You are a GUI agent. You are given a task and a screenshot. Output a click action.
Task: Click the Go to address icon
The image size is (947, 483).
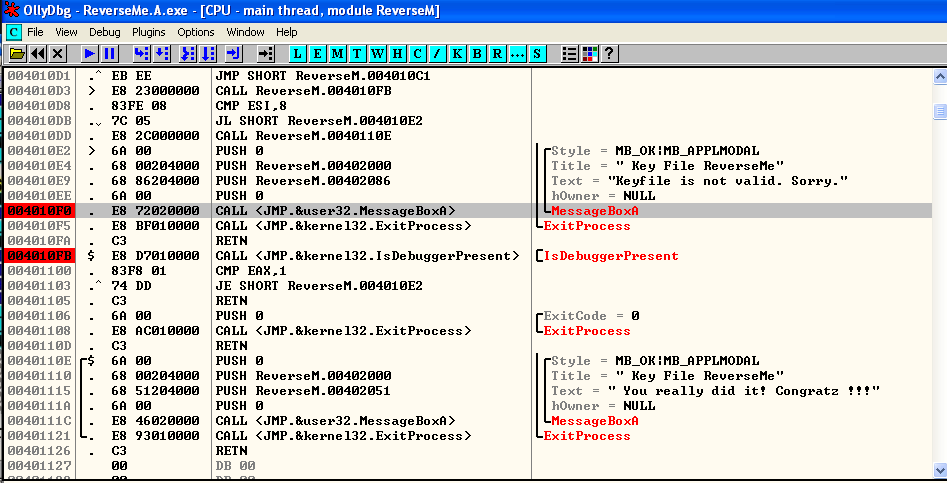[x=266, y=54]
